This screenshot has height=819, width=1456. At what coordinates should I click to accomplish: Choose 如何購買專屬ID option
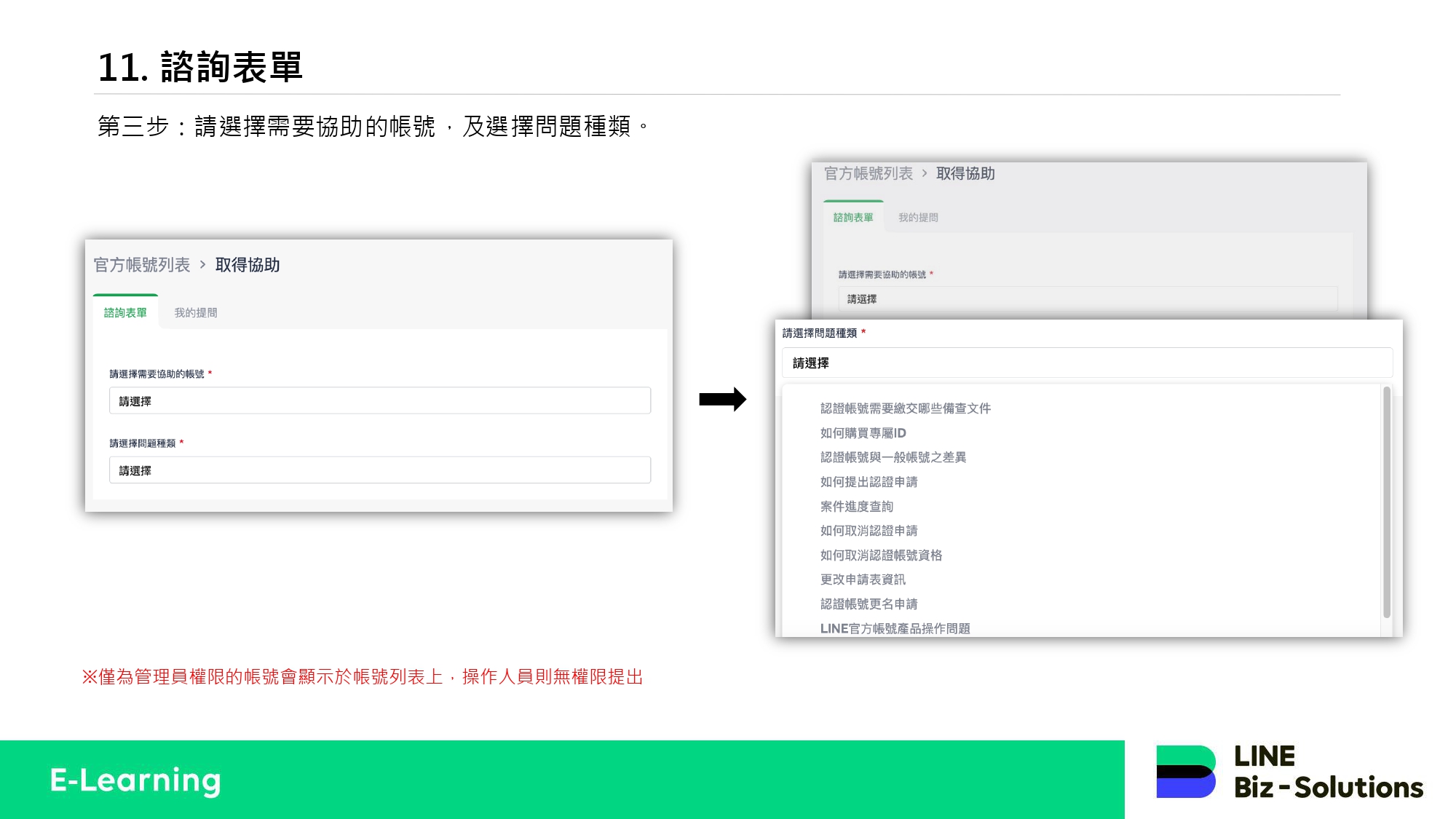pos(863,433)
